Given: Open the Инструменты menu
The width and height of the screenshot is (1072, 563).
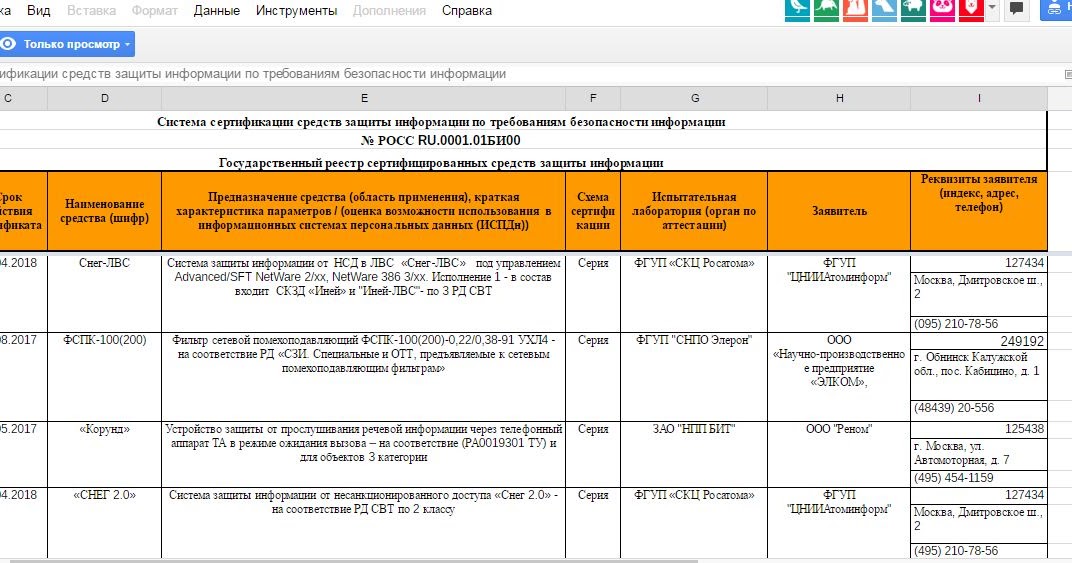Looking at the screenshot, I should (296, 11).
